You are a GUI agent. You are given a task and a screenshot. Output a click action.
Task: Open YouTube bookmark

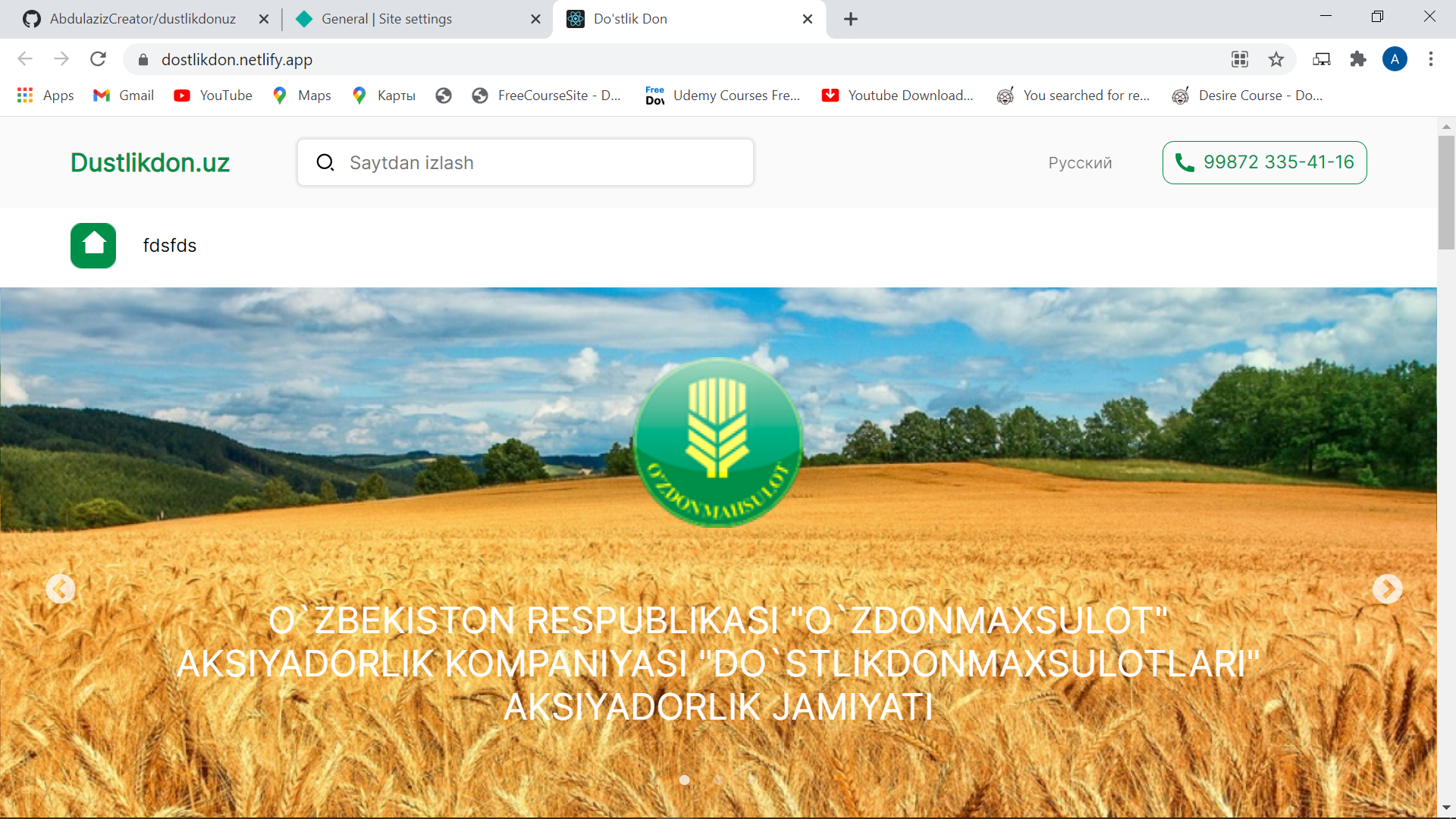(x=213, y=96)
